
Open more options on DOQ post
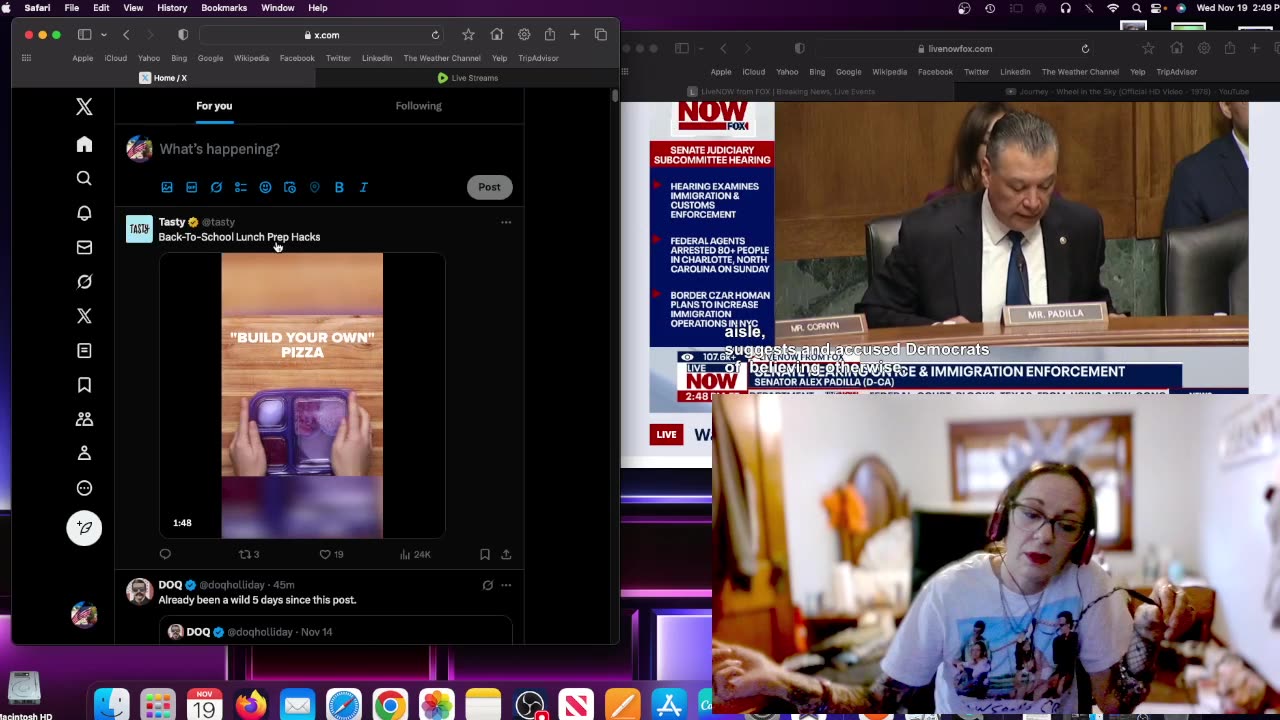coord(506,585)
